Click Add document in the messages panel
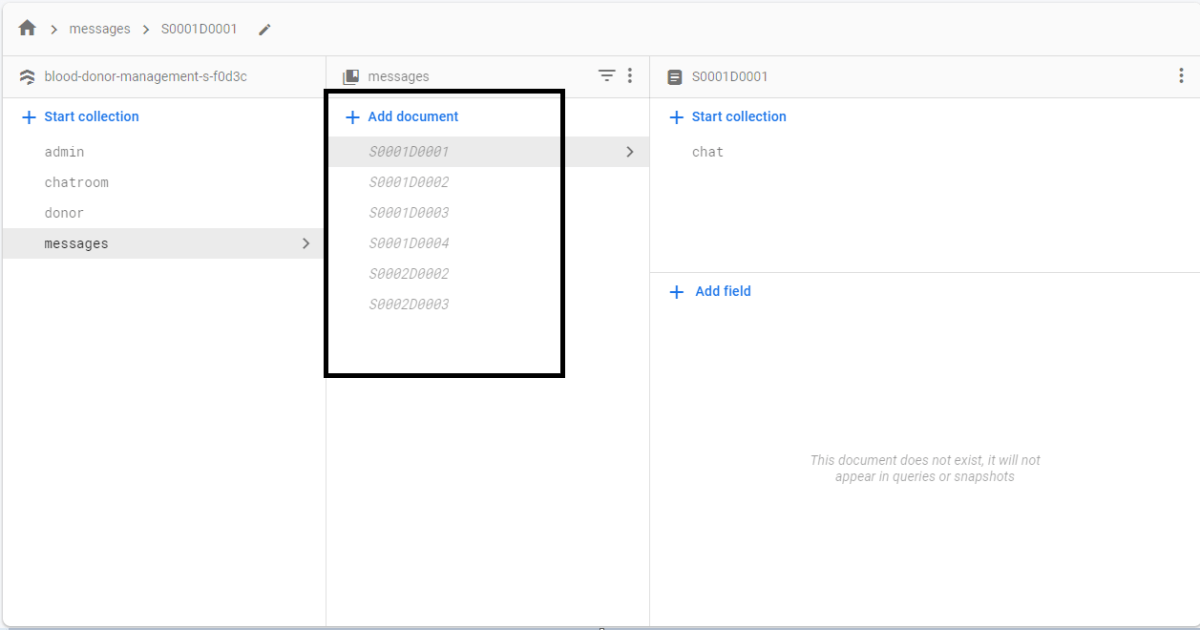 pyautogui.click(x=401, y=116)
